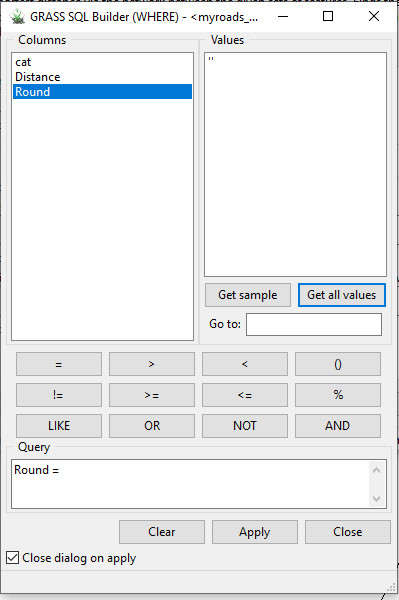The image size is (399, 600).
Task: Insert the equals operator
Action: (x=59, y=364)
